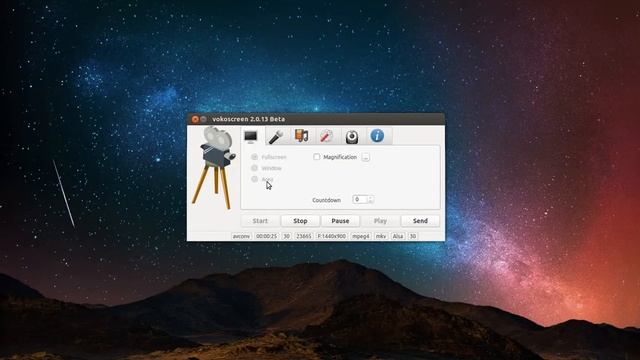The image size is (640, 360).
Task: Click the 'Alsa' status bar entry
Action: (398, 236)
